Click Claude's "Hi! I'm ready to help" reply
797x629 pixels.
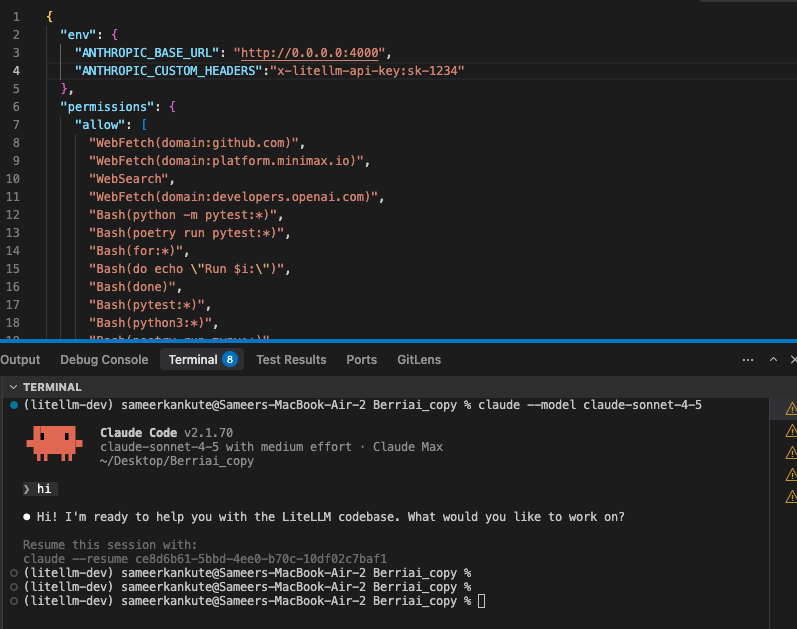[x=330, y=517]
